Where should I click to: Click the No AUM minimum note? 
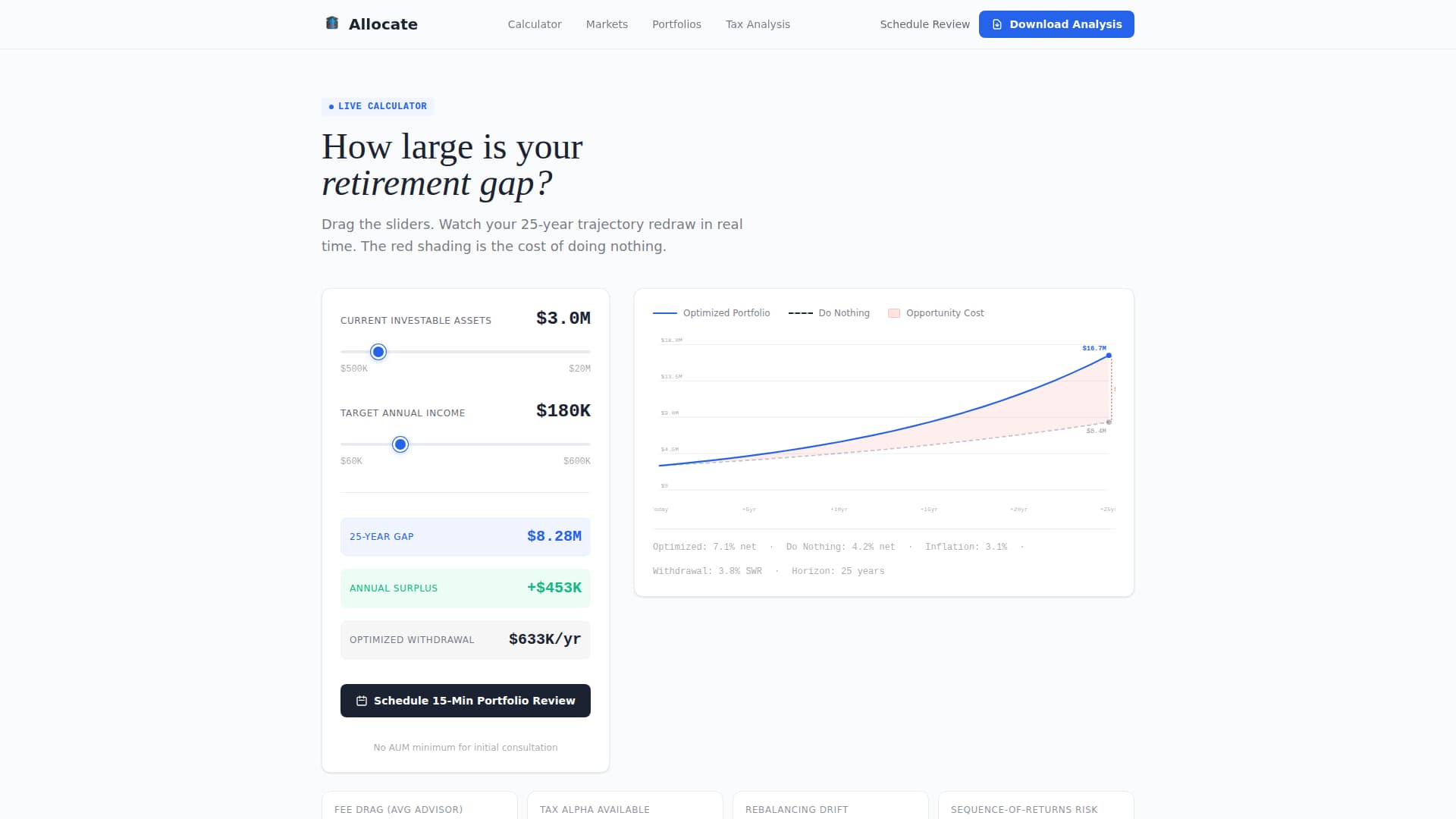pos(466,748)
